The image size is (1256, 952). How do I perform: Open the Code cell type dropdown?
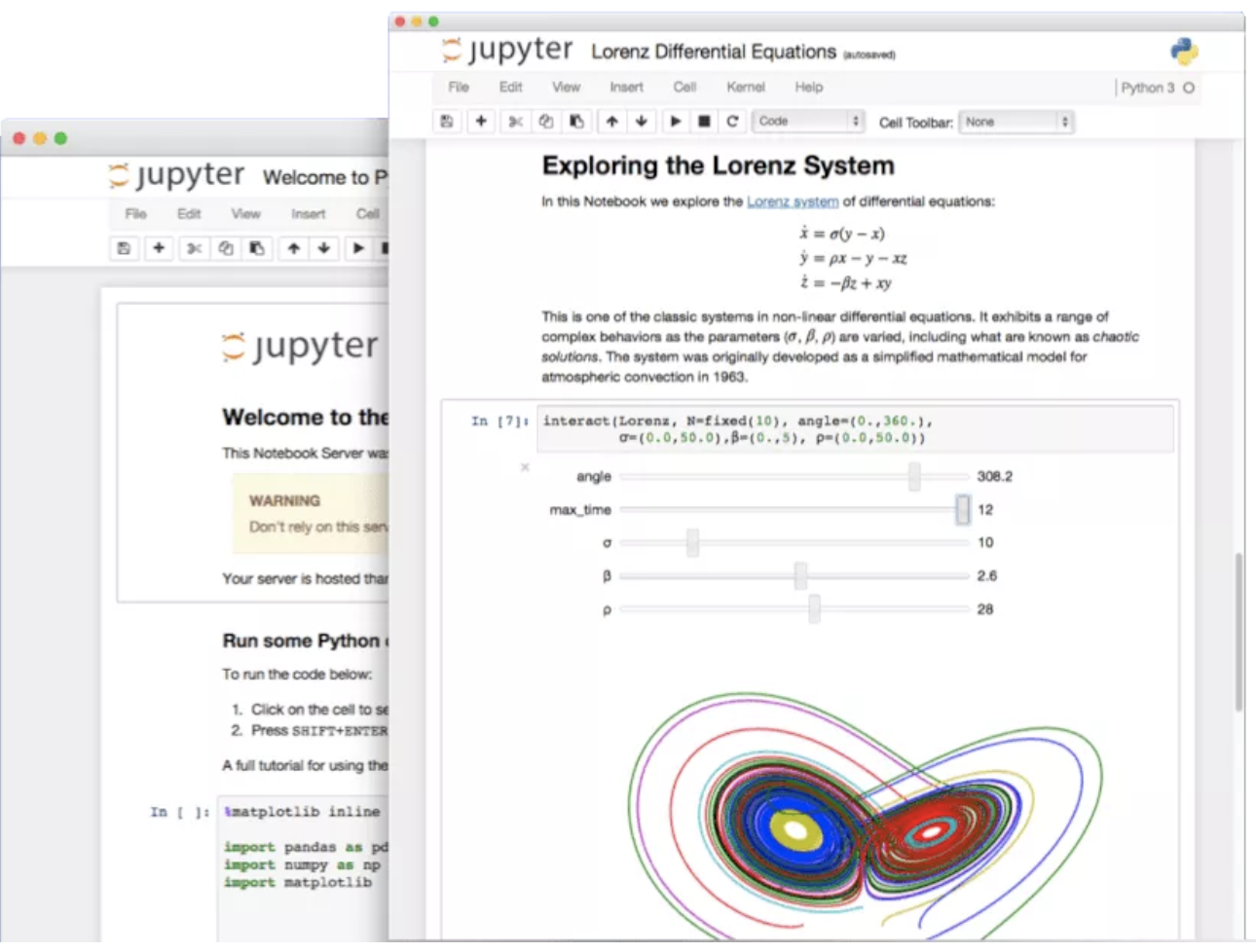pos(809,121)
